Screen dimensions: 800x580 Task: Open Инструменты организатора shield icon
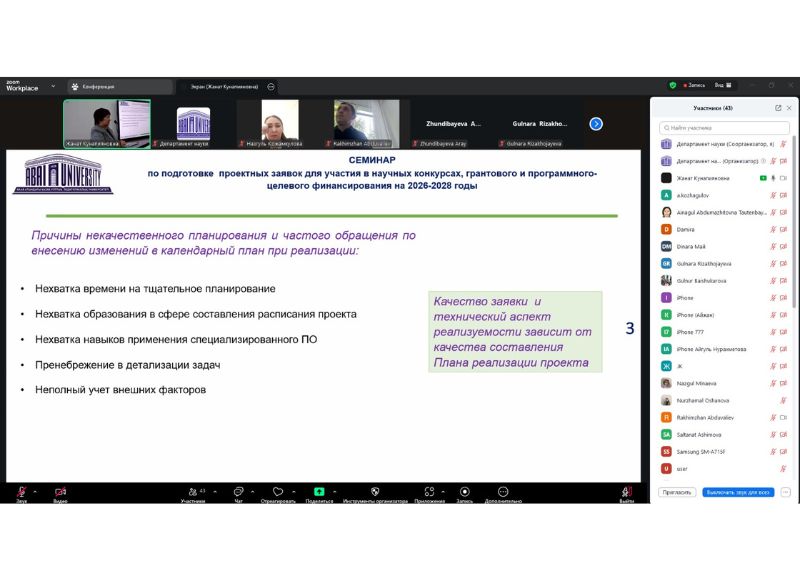pos(375,491)
